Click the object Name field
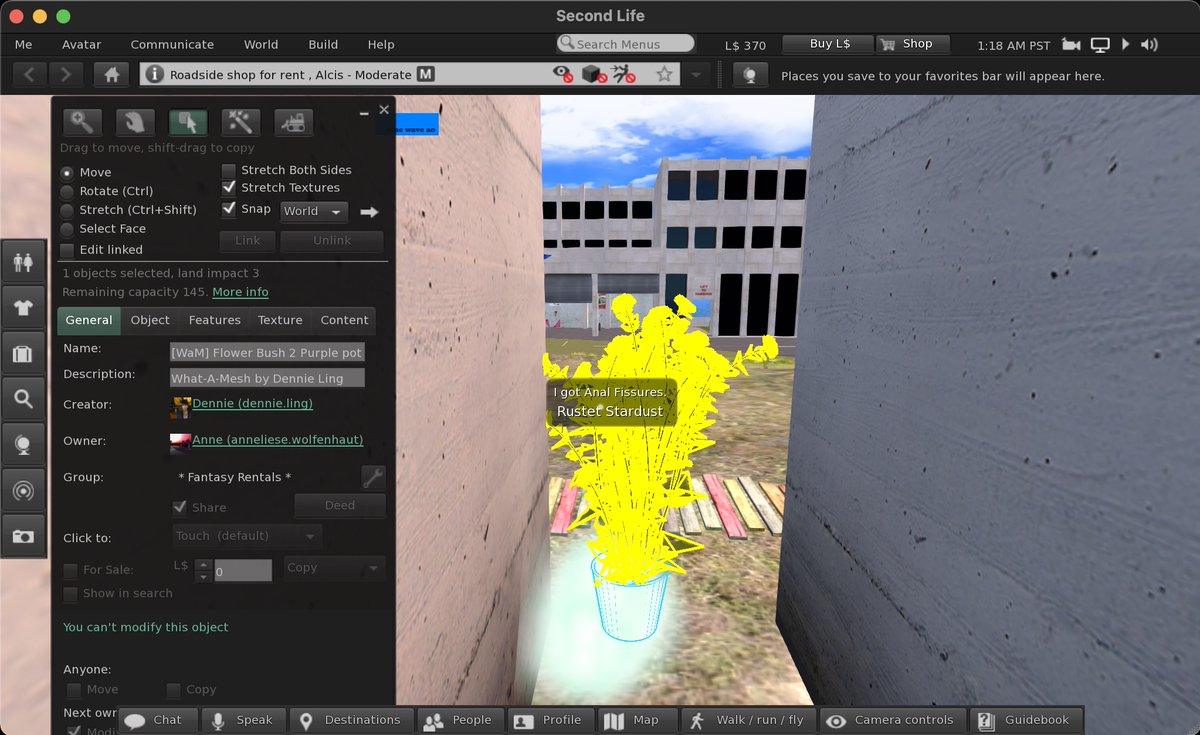Image resolution: width=1200 pixels, height=735 pixels. pos(267,352)
